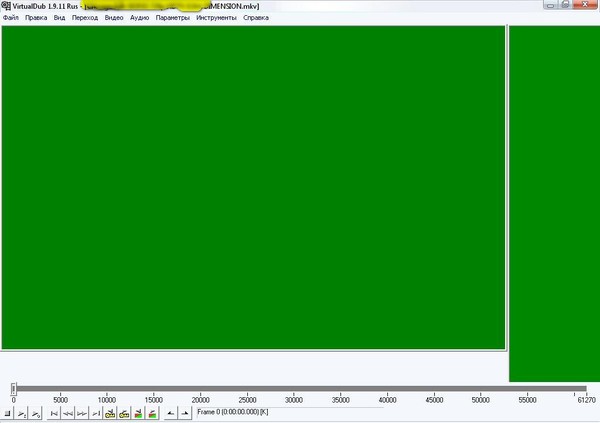Open the VirtualDub title bar icon menu

(x=6, y=6)
